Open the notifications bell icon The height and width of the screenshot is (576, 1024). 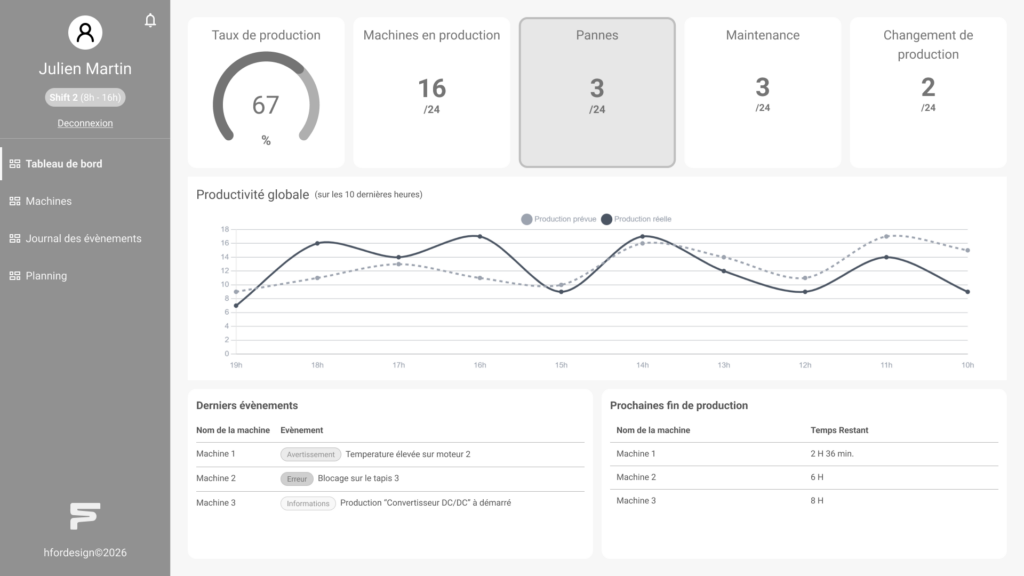click(150, 21)
